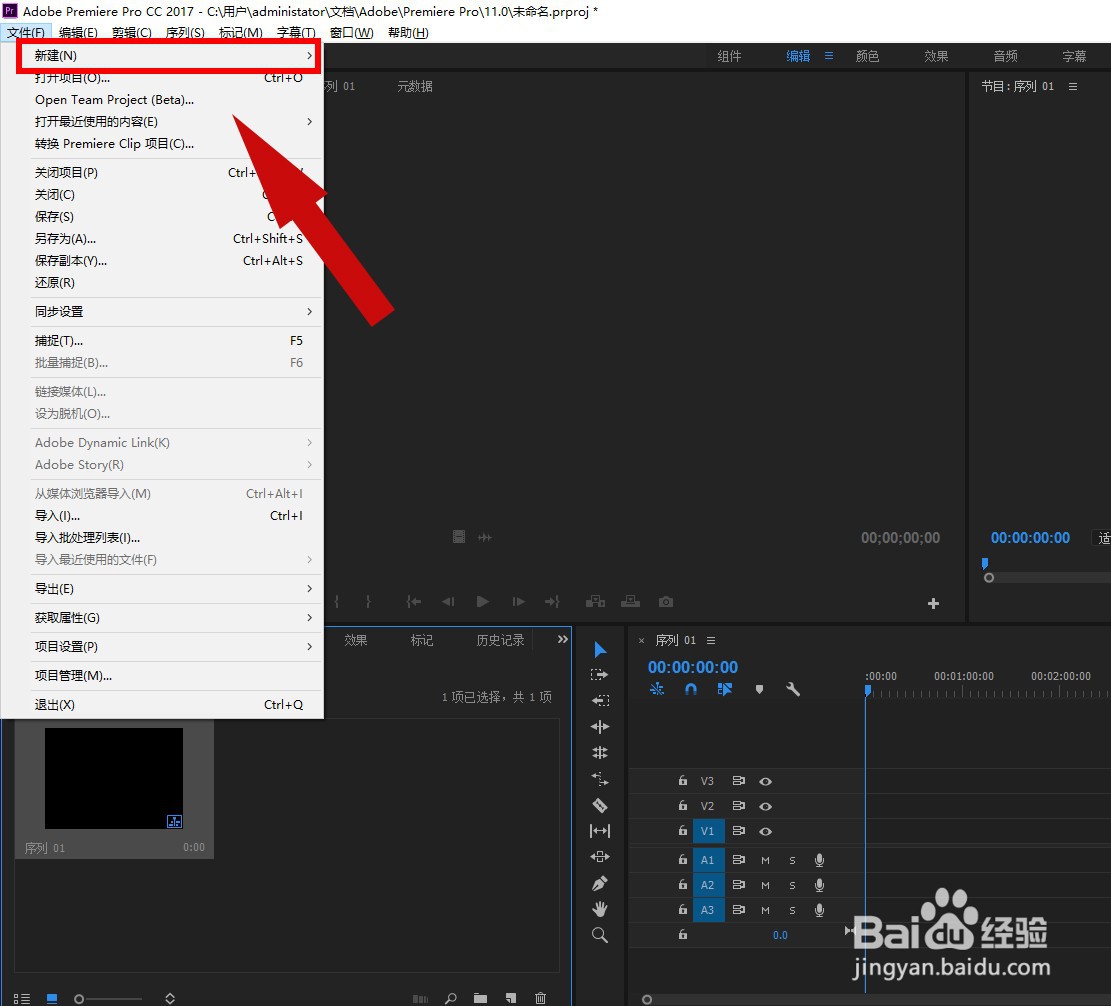
Task: Choose 保存(S) in File menu
Action: click(x=174, y=217)
